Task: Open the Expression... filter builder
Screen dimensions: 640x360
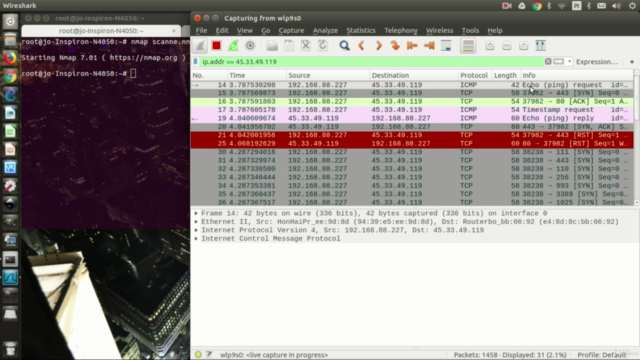Action: [596, 62]
